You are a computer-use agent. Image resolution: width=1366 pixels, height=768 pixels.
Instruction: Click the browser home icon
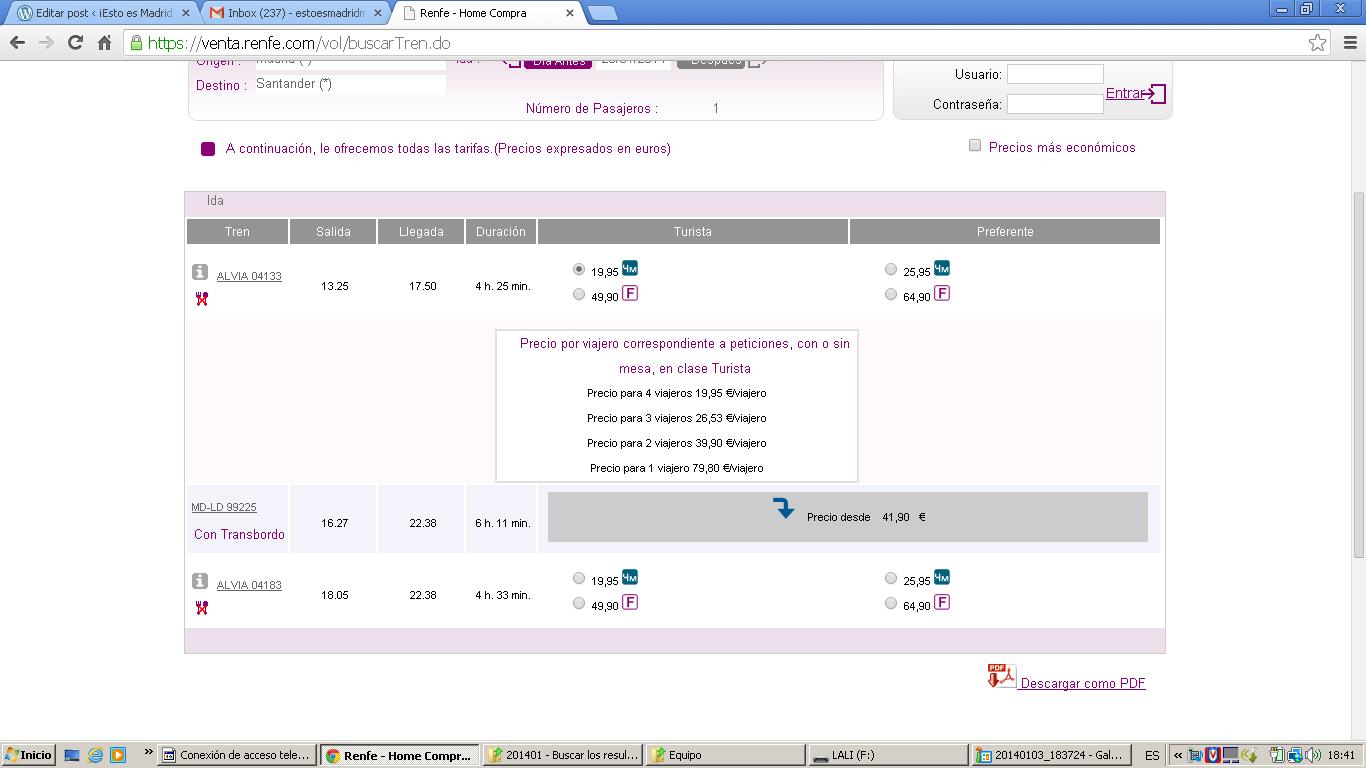[x=104, y=42]
